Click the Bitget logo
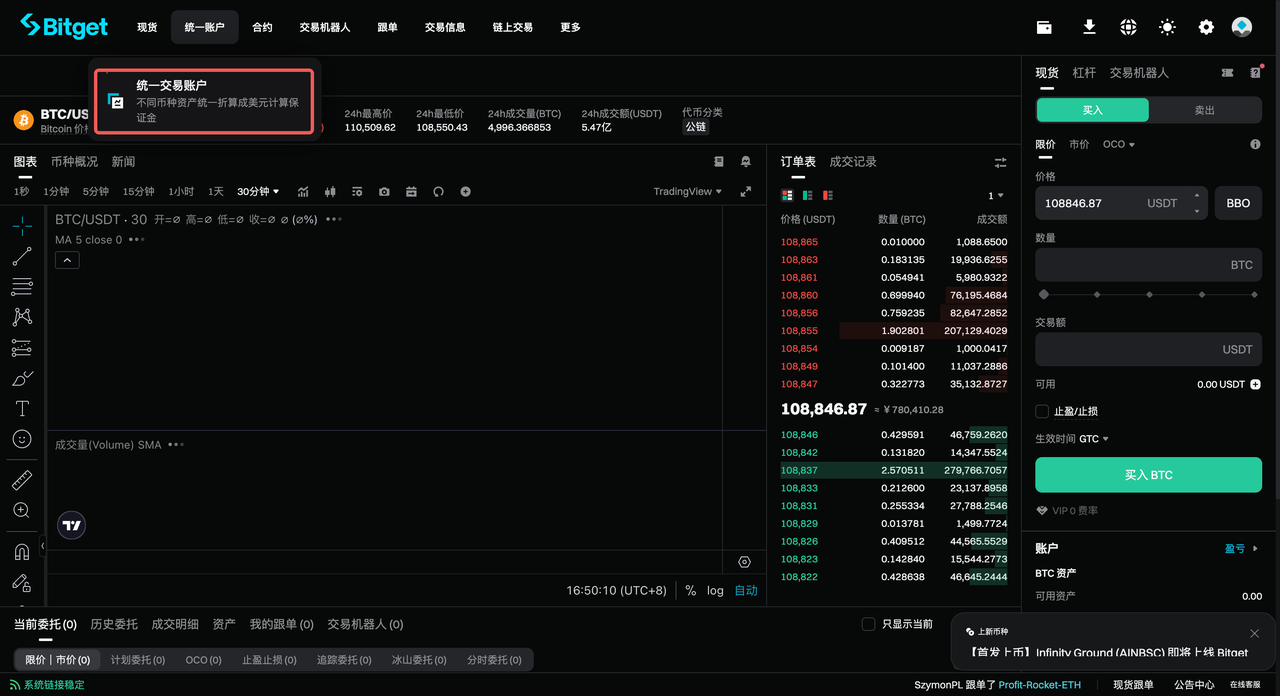Image resolution: width=1280 pixels, height=696 pixels. [64, 27]
